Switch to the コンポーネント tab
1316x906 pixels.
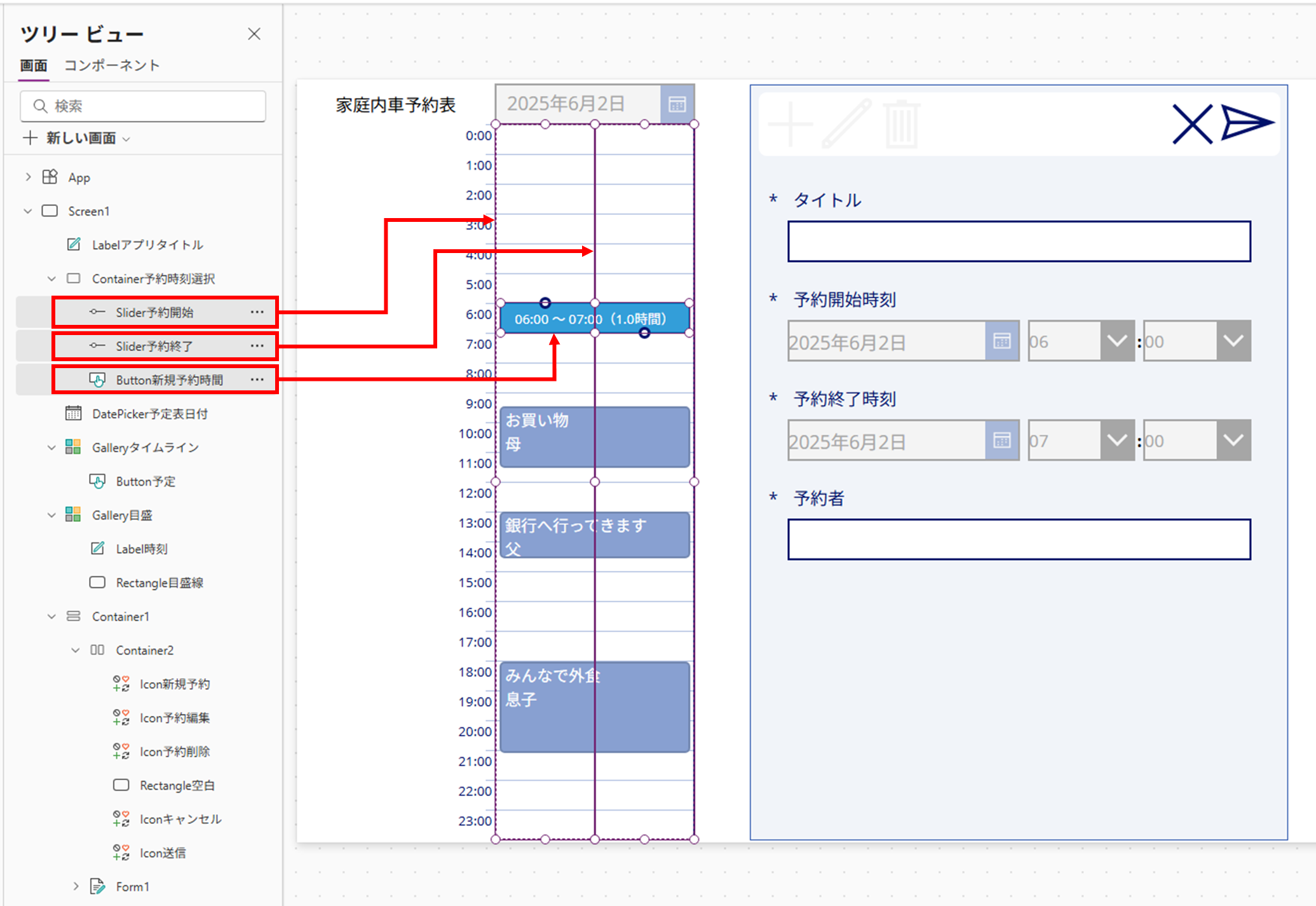click(x=112, y=65)
